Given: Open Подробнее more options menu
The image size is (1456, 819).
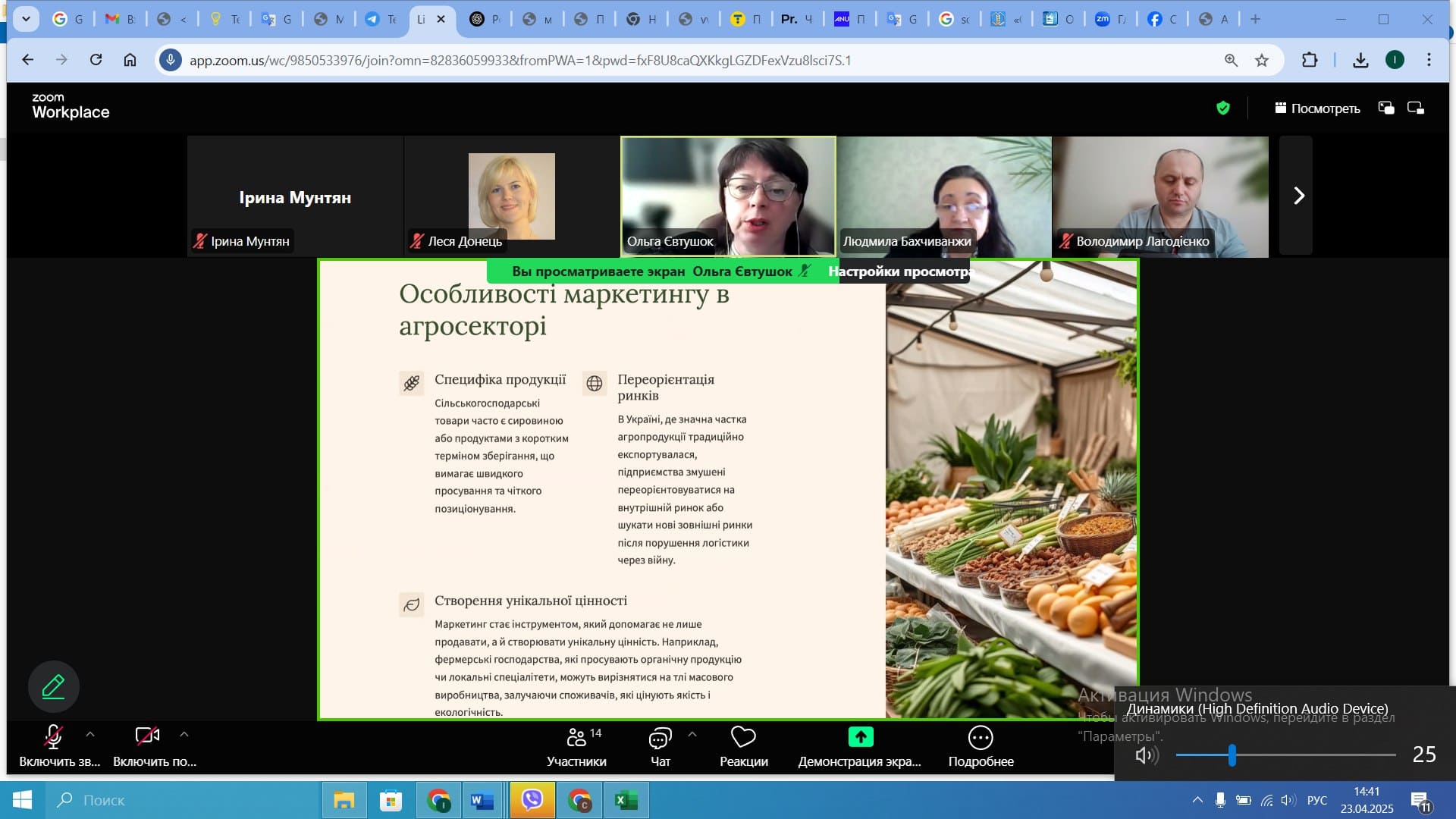Looking at the screenshot, I should 981,747.
